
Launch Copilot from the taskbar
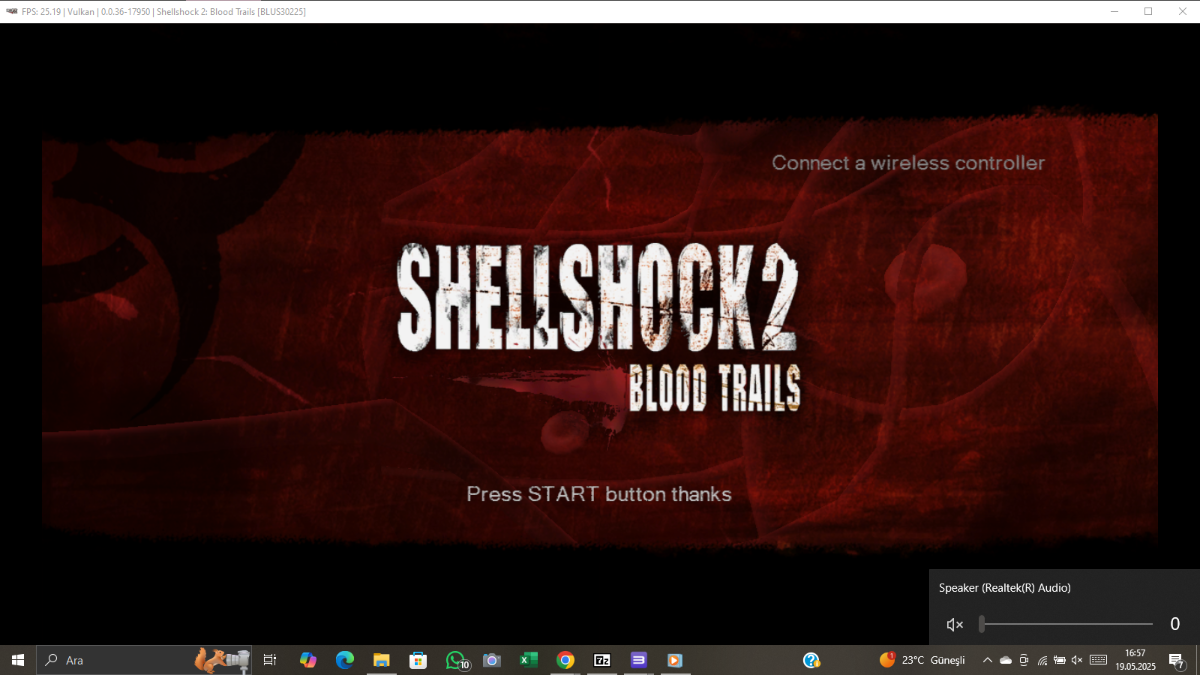coord(308,660)
